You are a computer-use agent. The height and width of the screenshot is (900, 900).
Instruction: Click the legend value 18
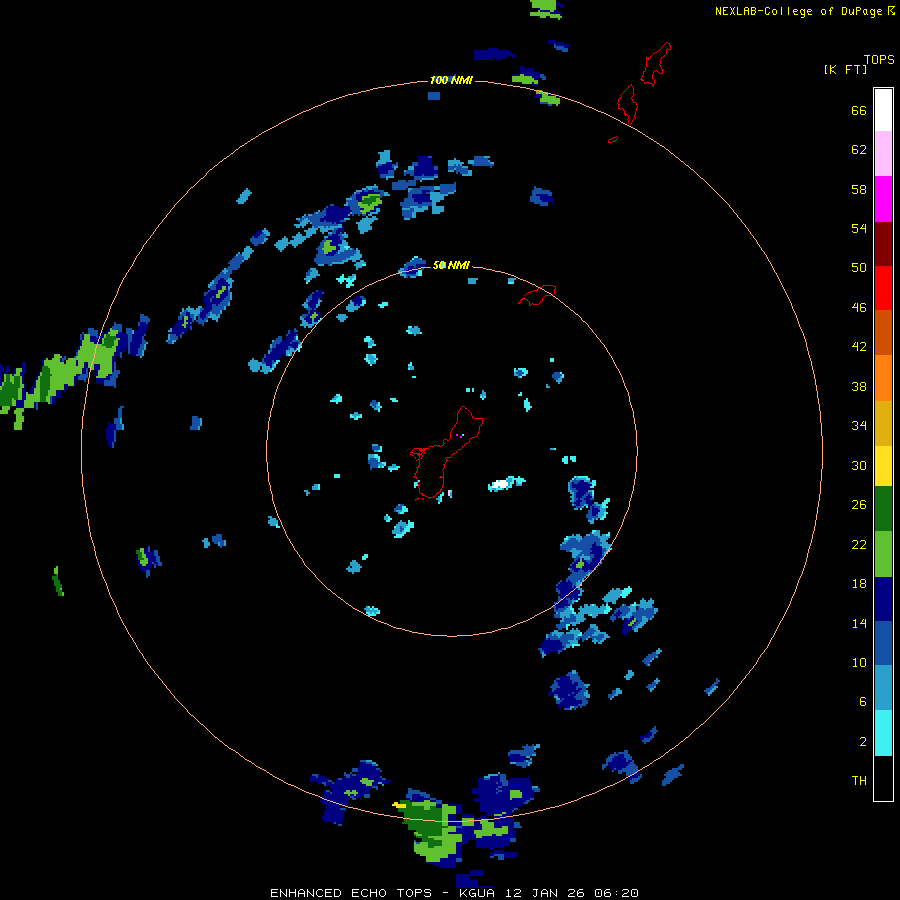pyautogui.click(x=859, y=584)
